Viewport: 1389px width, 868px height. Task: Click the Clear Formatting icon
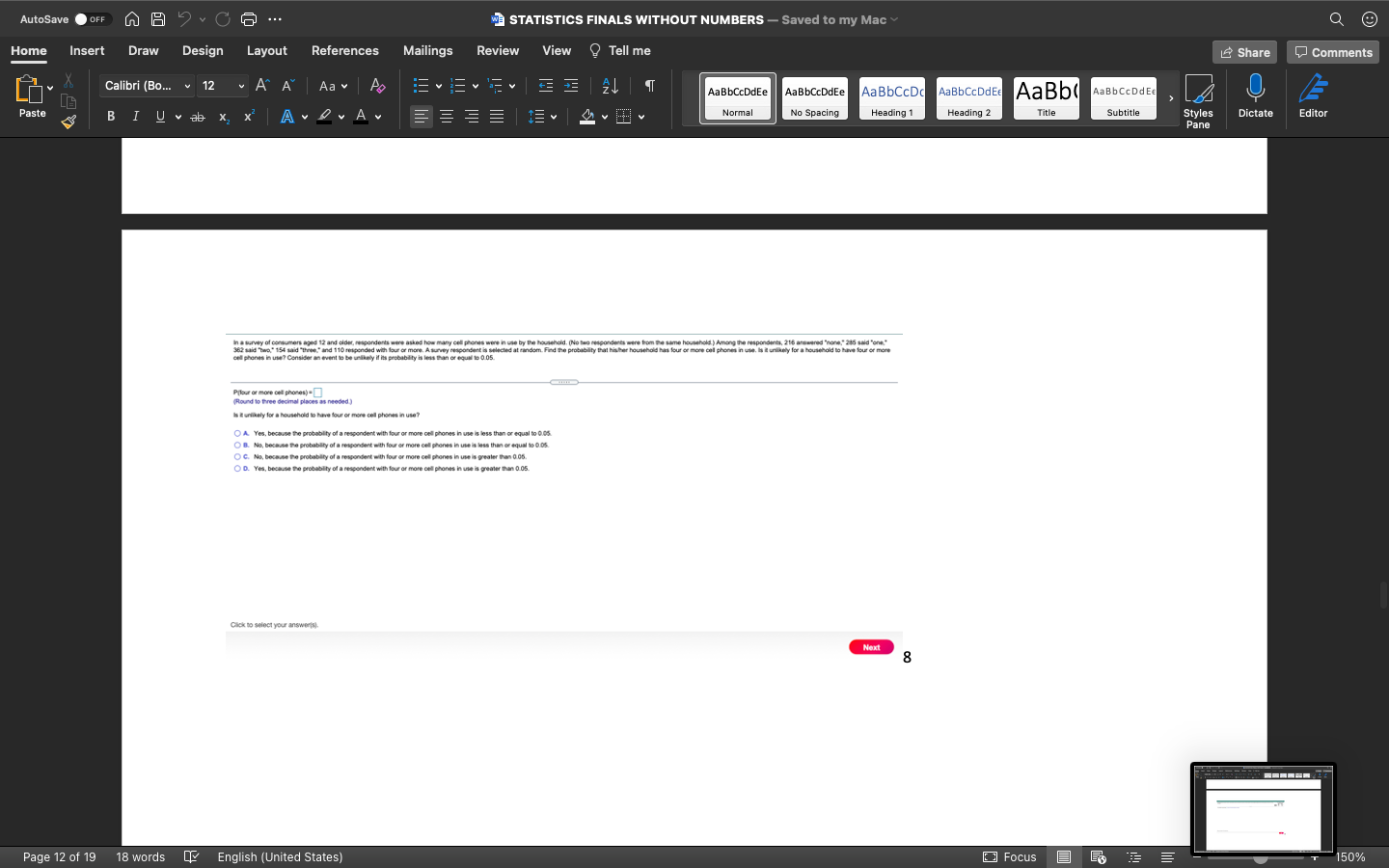coord(377,86)
